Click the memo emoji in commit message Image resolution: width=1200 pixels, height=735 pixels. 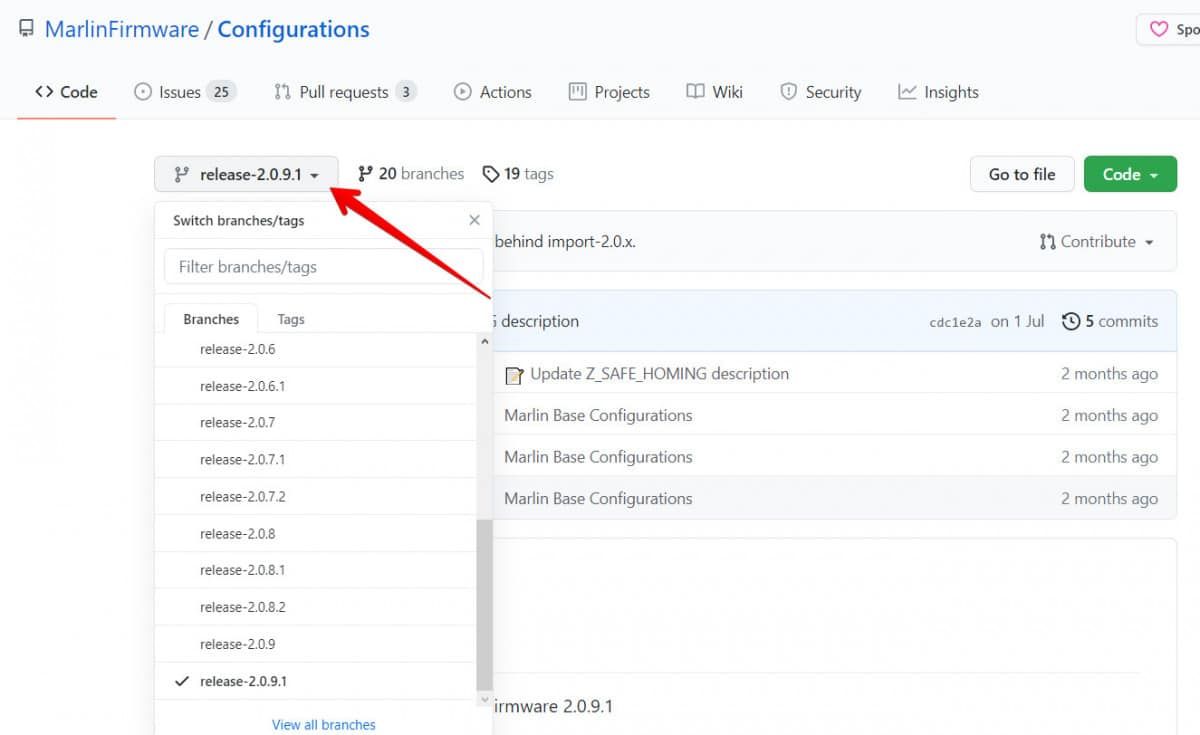click(x=514, y=375)
